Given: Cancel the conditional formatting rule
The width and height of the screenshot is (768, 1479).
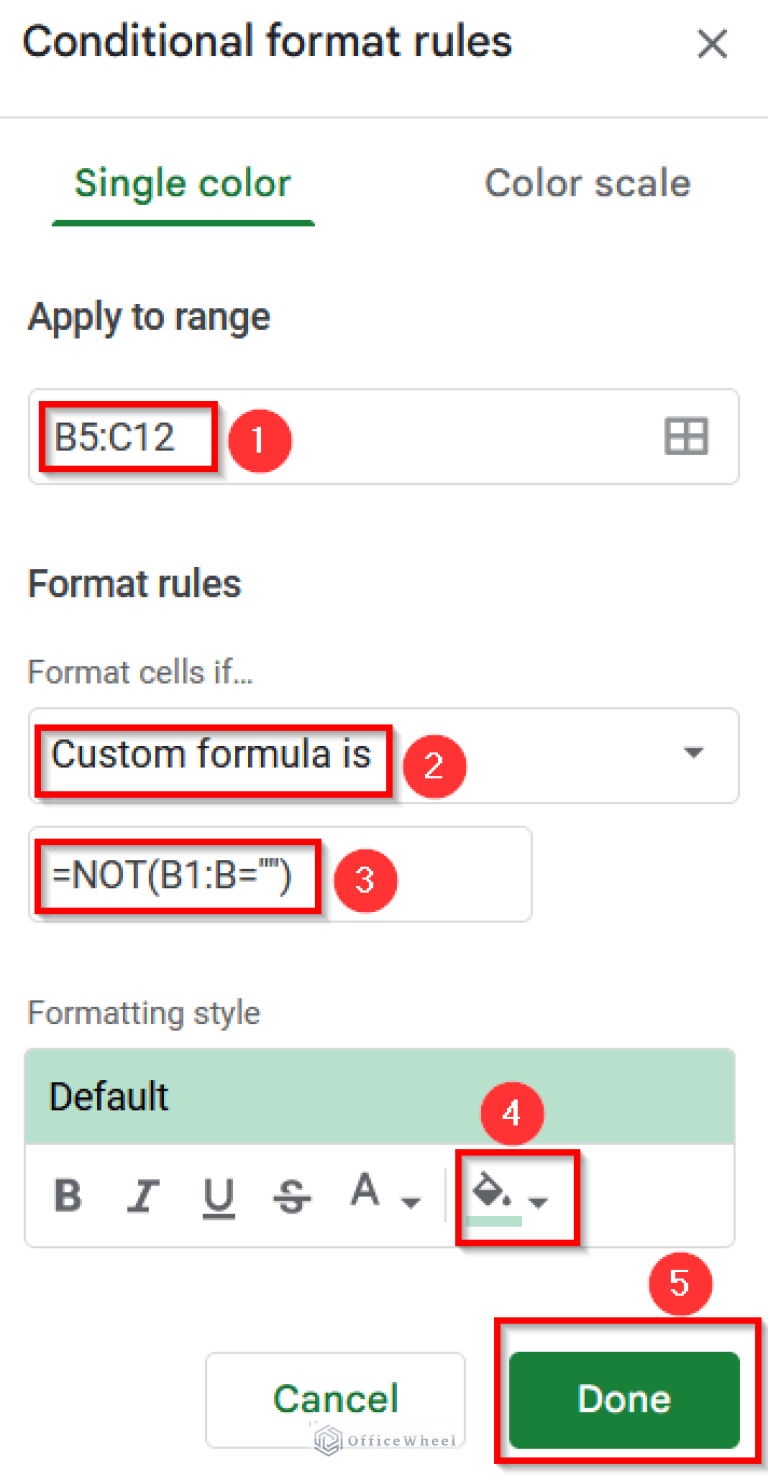Looking at the screenshot, I should pos(335,1400).
